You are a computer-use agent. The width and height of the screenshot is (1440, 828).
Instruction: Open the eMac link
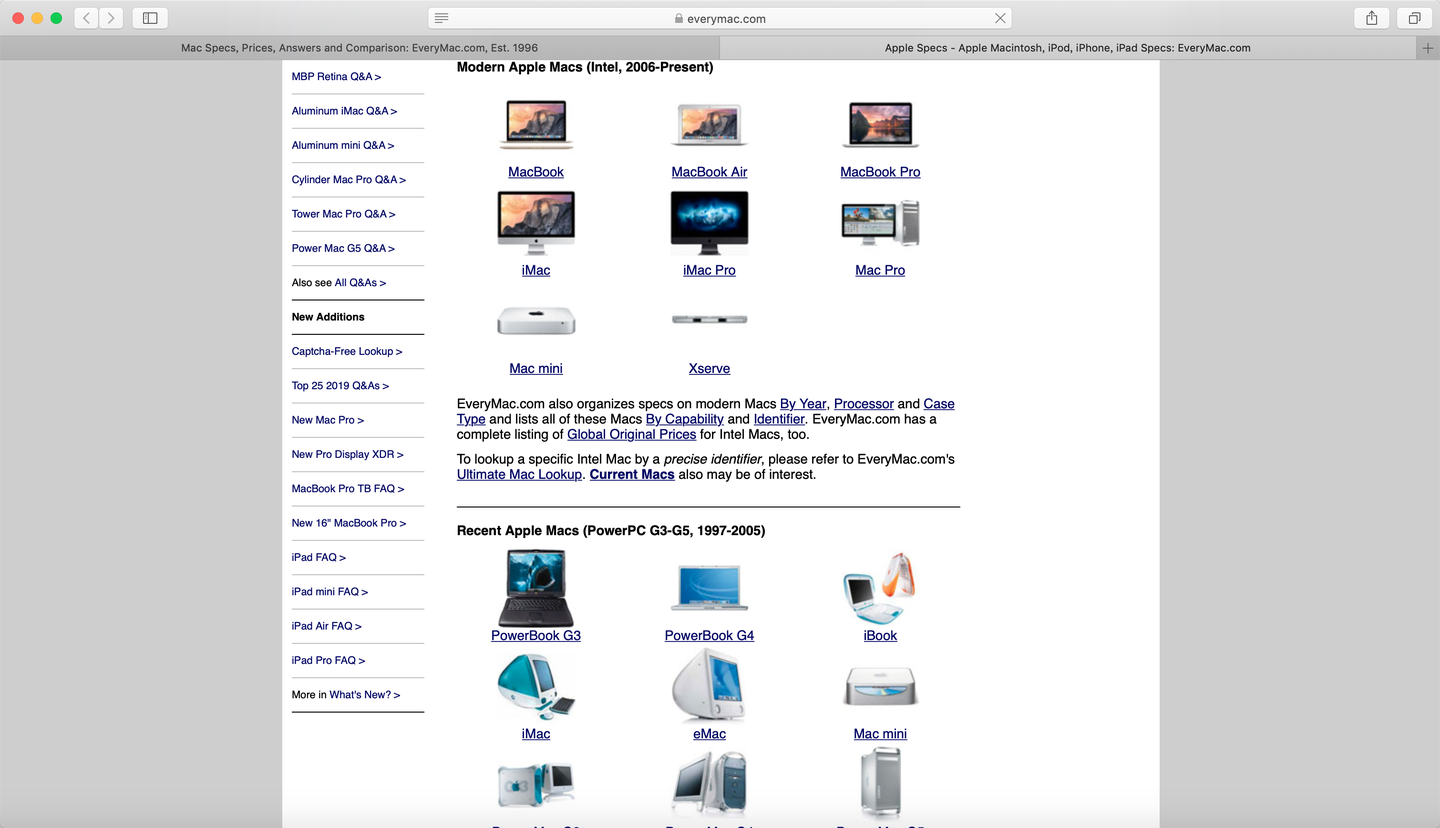[709, 733]
